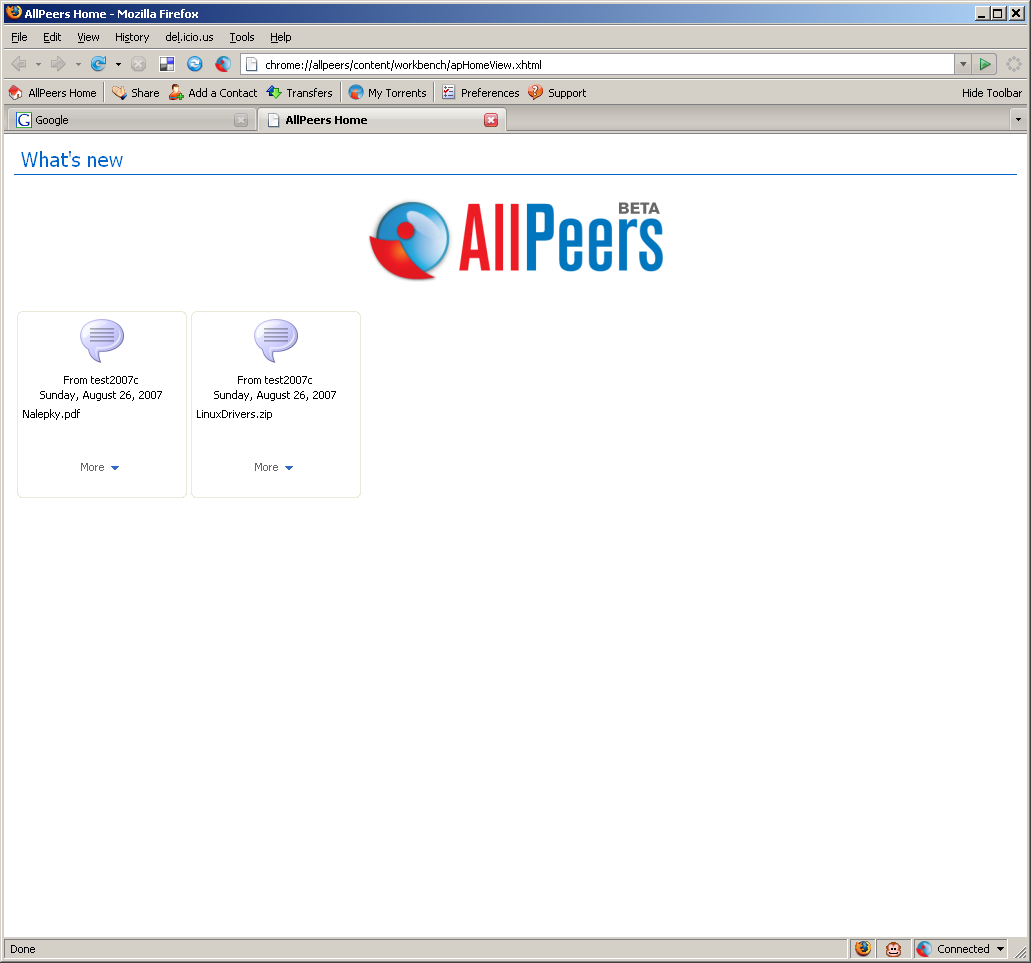This screenshot has width=1031, height=963.
Task: Open the address bar history dropdown
Action: coord(963,64)
